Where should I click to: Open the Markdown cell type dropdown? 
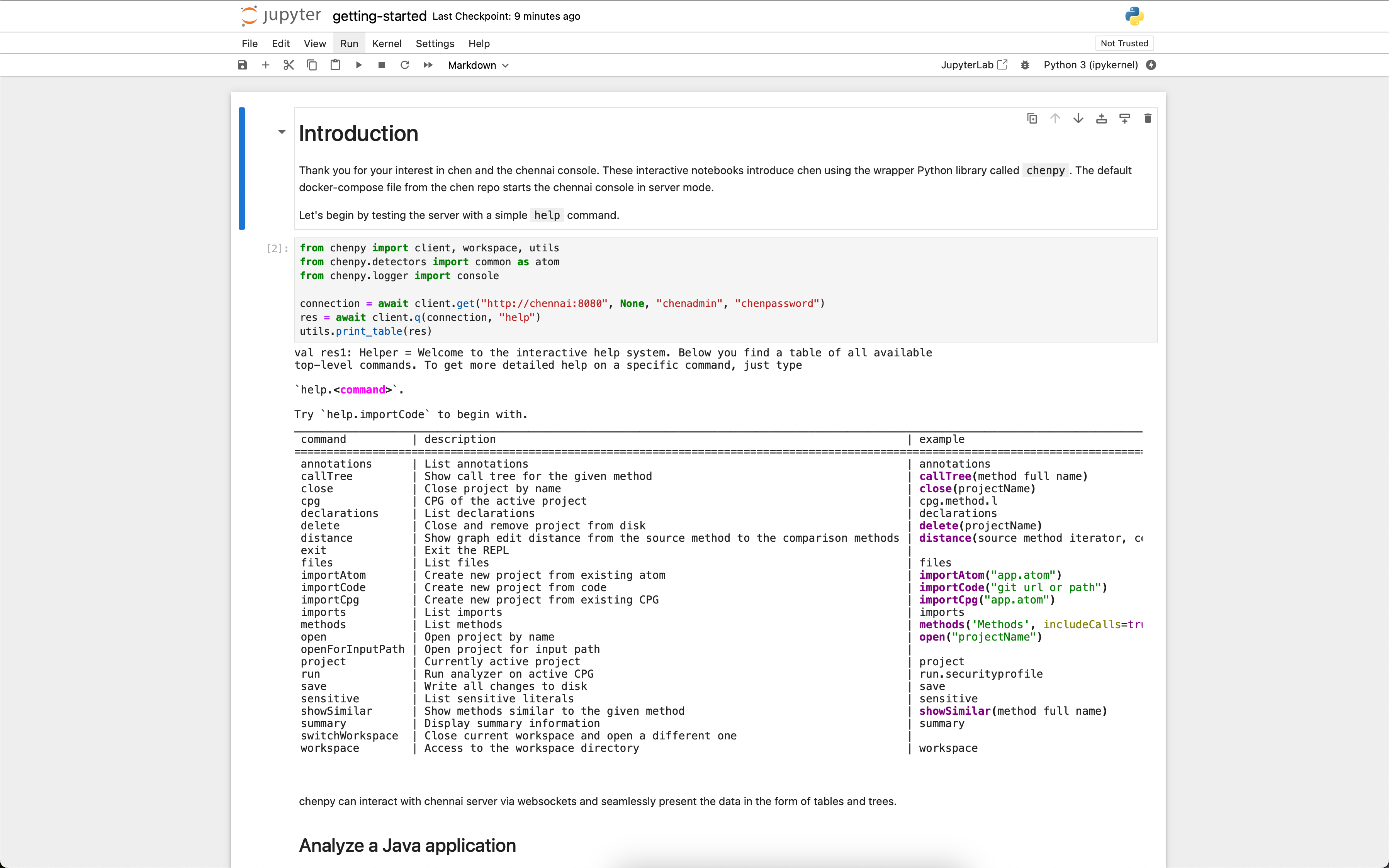pos(478,65)
